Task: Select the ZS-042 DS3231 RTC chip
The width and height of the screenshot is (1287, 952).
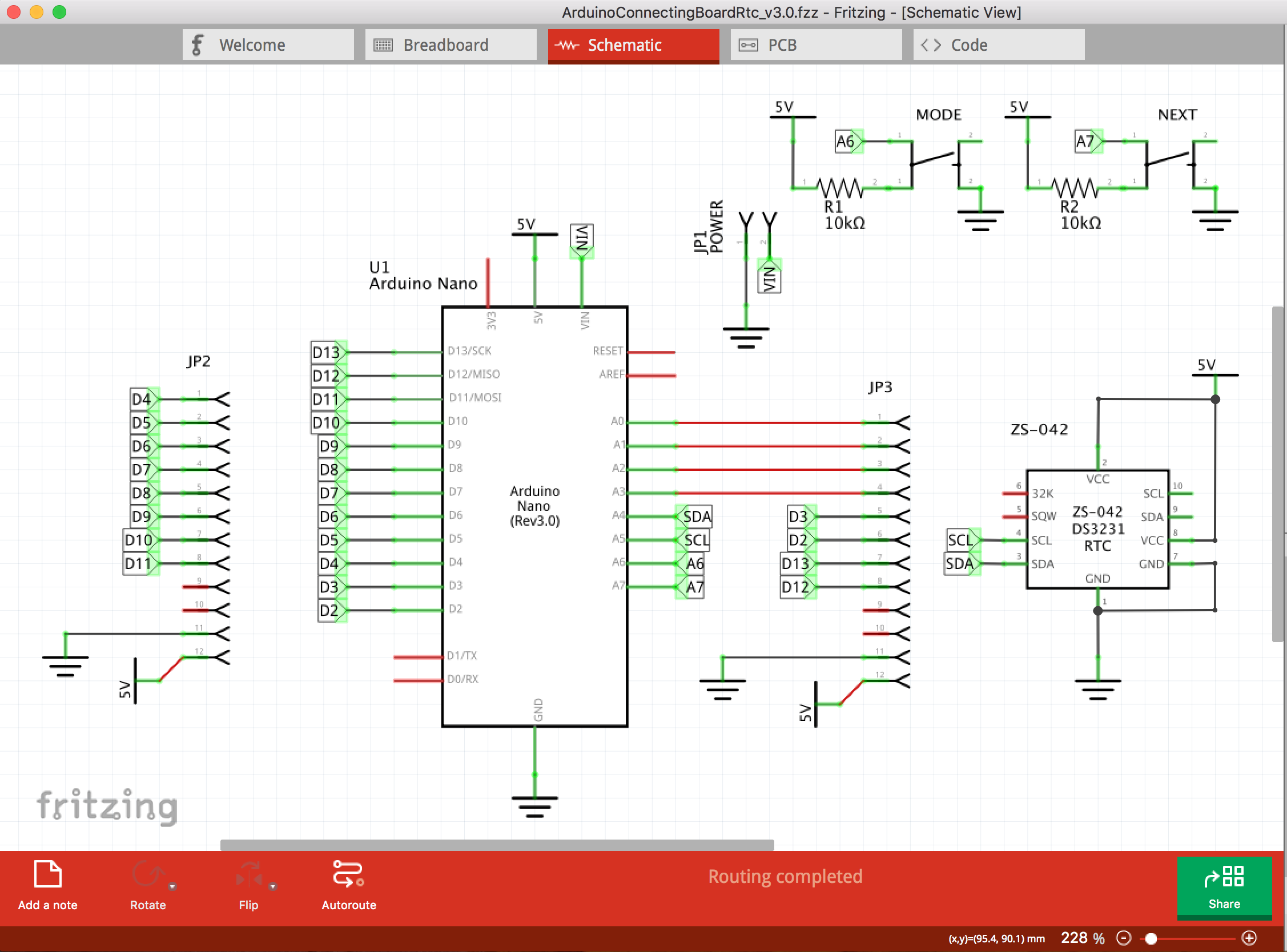Action: (x=1097, y=529)
